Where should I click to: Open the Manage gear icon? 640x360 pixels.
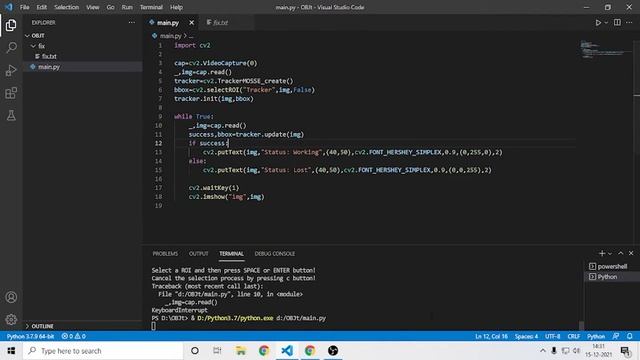click(x=11, y=319)
